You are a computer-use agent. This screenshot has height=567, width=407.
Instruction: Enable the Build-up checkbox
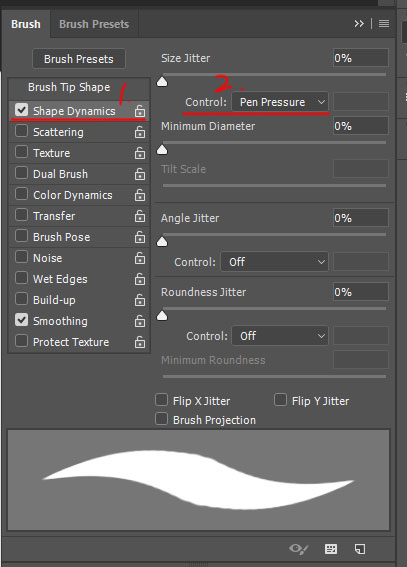click(21, 299)
